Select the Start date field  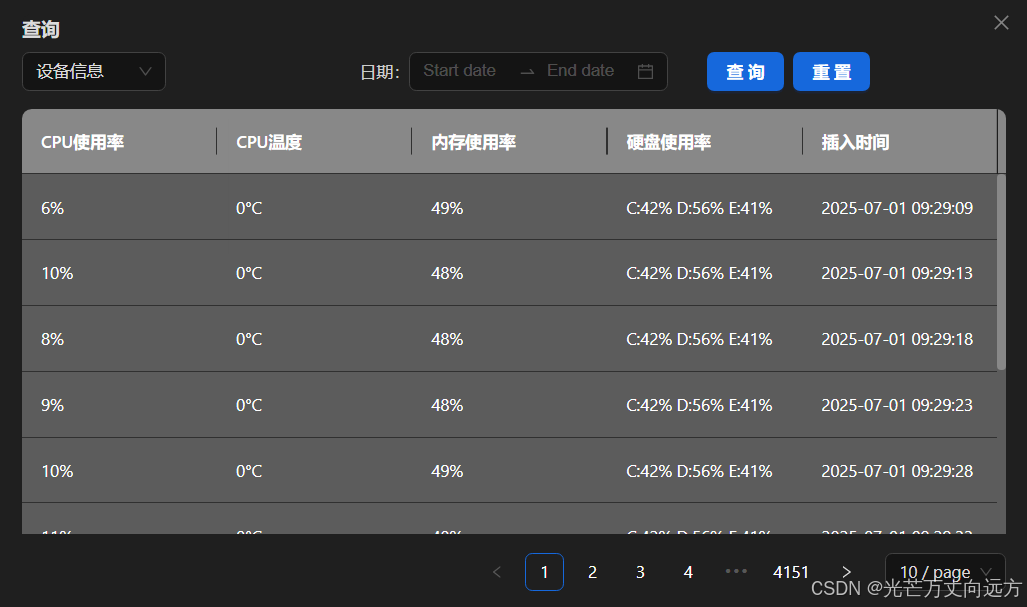point(460,71)
